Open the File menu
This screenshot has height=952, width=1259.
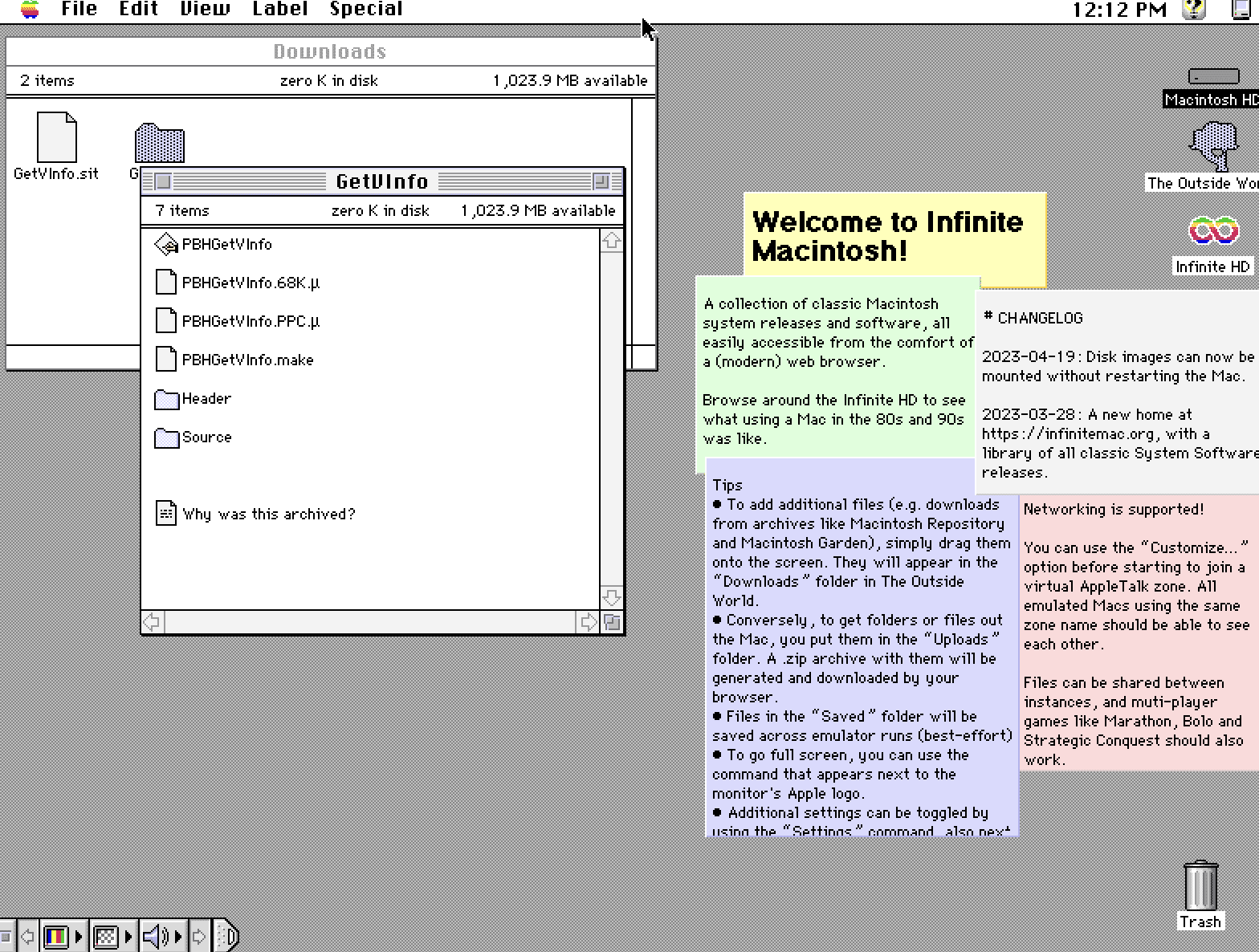coord(79,10)
